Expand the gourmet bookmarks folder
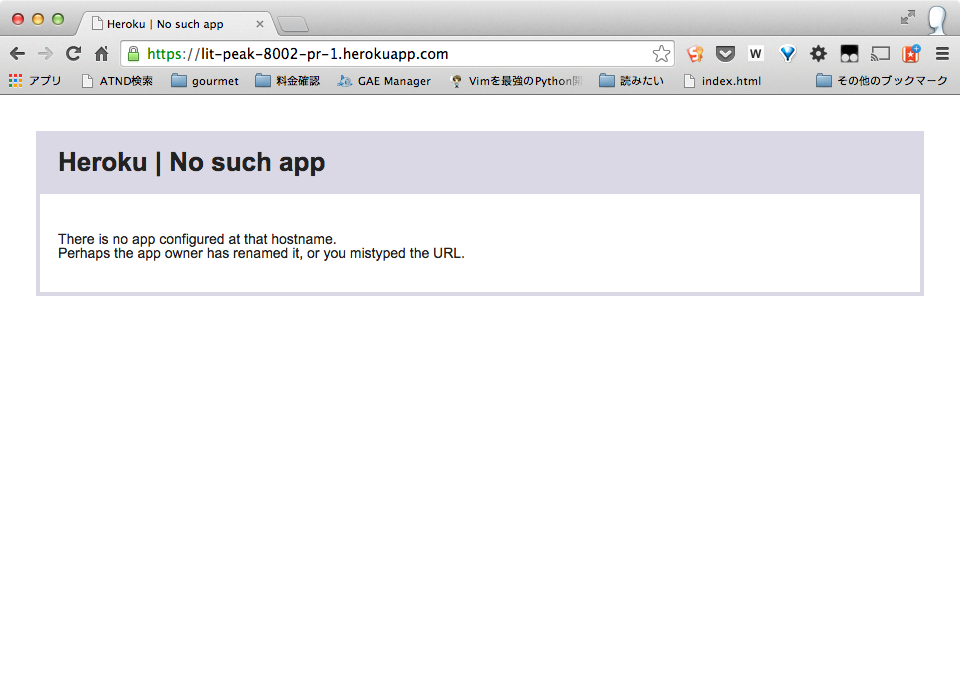 (205, 81)
